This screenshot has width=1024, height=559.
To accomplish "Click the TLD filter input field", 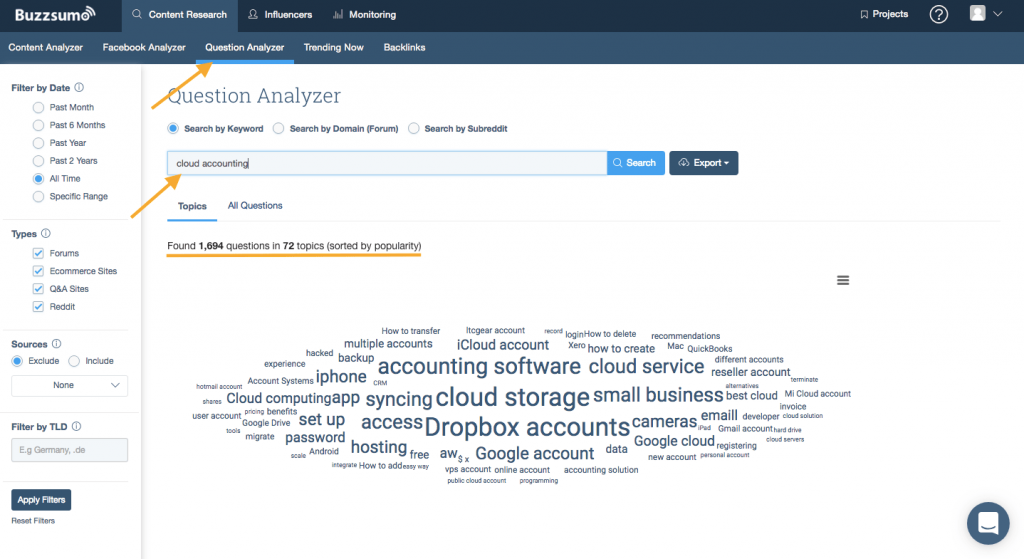I will [x=69, y=450].
